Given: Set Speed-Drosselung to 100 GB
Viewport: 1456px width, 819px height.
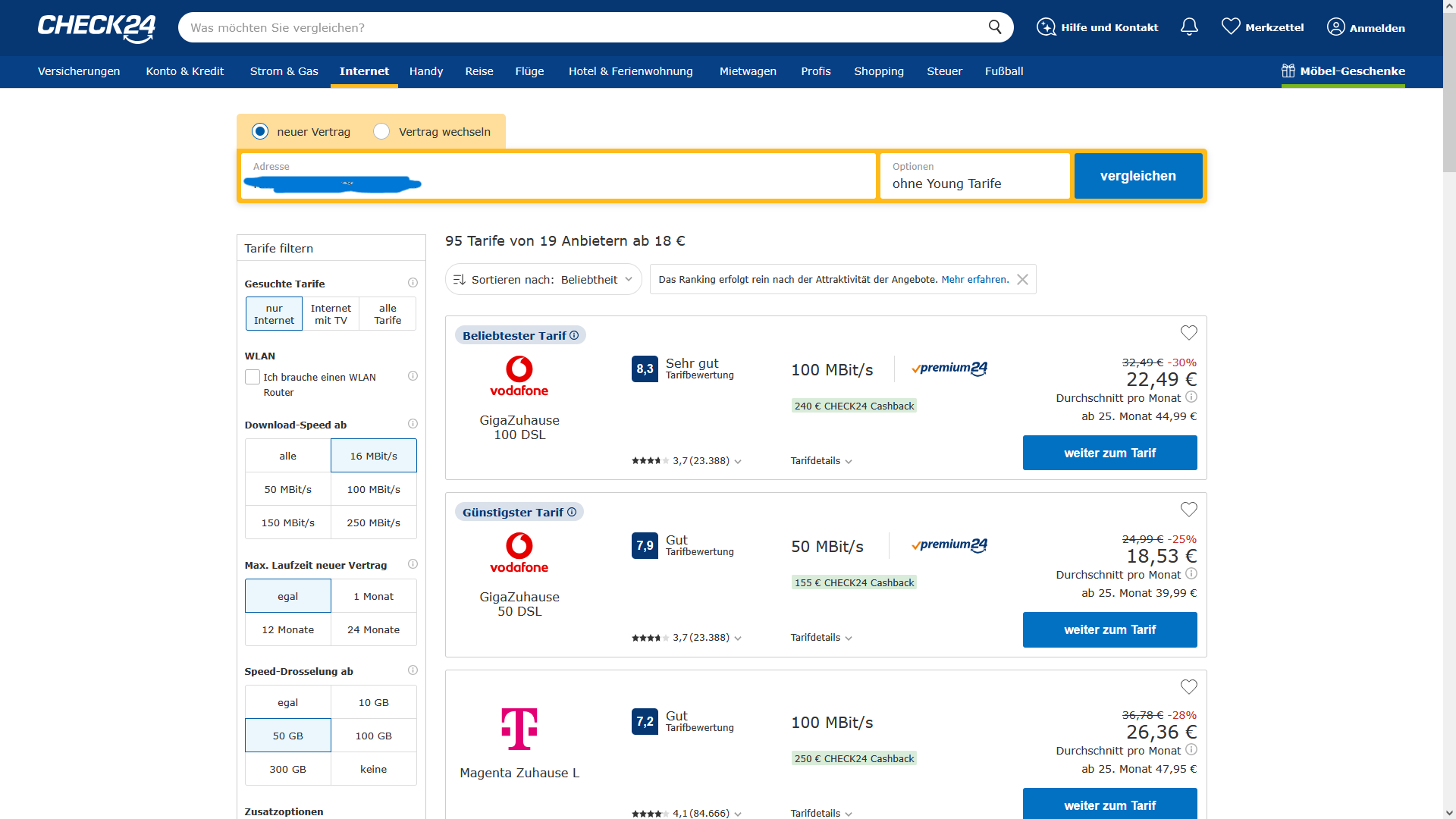Looking at the screenshot, I should [x=374, y=736].
